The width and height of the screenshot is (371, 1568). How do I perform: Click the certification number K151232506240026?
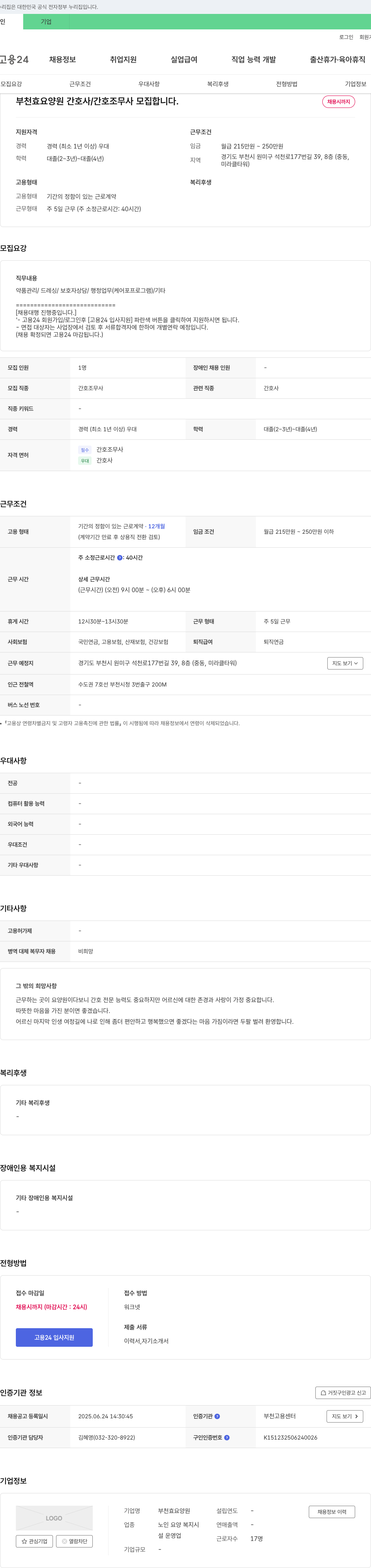coord(290,1438)
